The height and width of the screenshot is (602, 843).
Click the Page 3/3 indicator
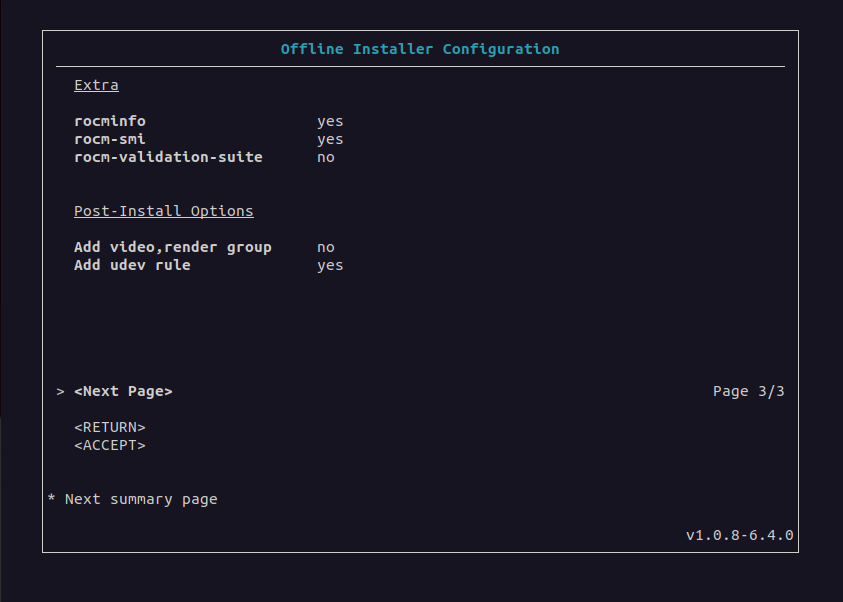click(x=748, y=391)
